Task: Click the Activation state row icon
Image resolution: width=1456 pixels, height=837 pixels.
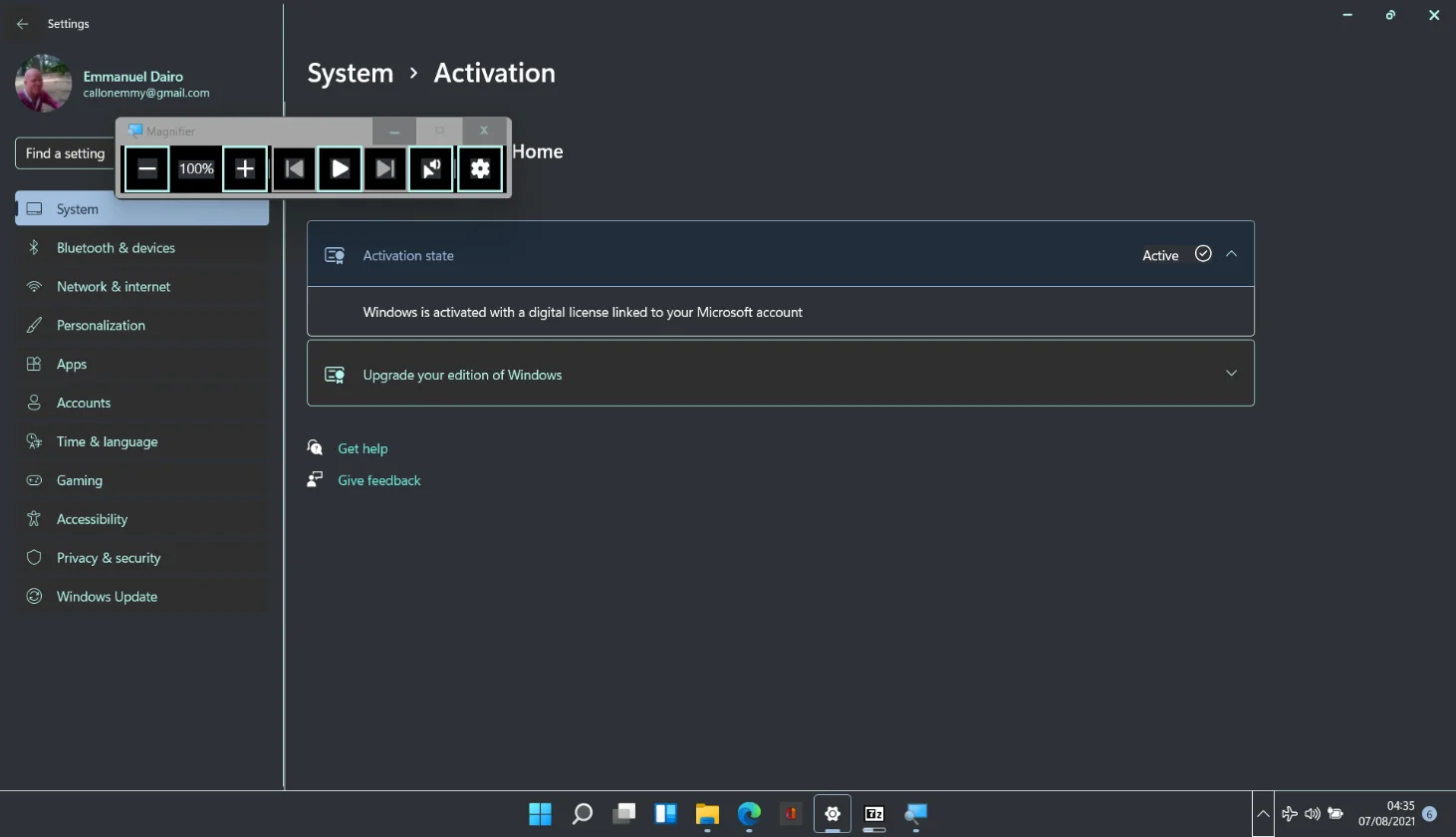Action: [x=335, y=256]
